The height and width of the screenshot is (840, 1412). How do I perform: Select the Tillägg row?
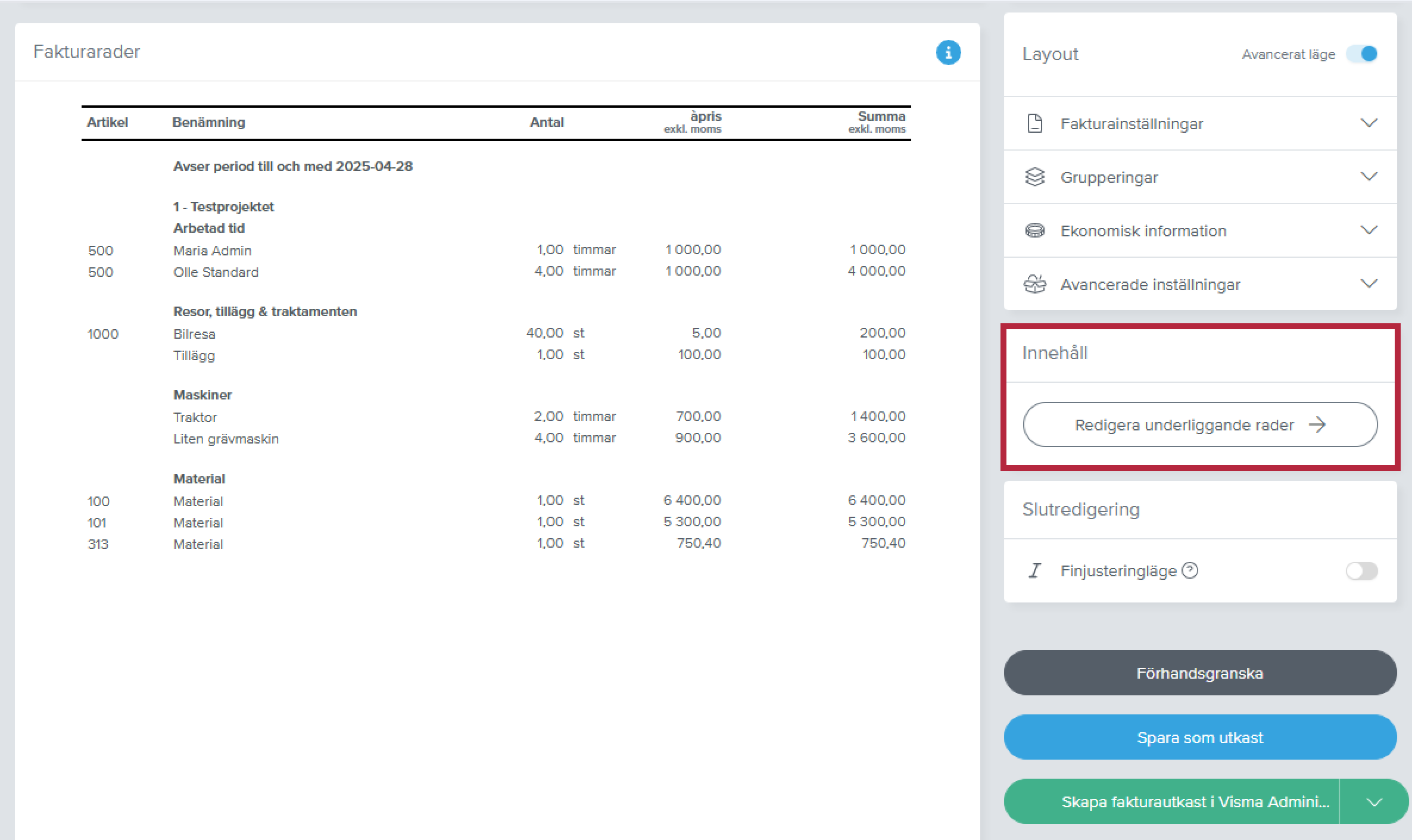(497, 355)
